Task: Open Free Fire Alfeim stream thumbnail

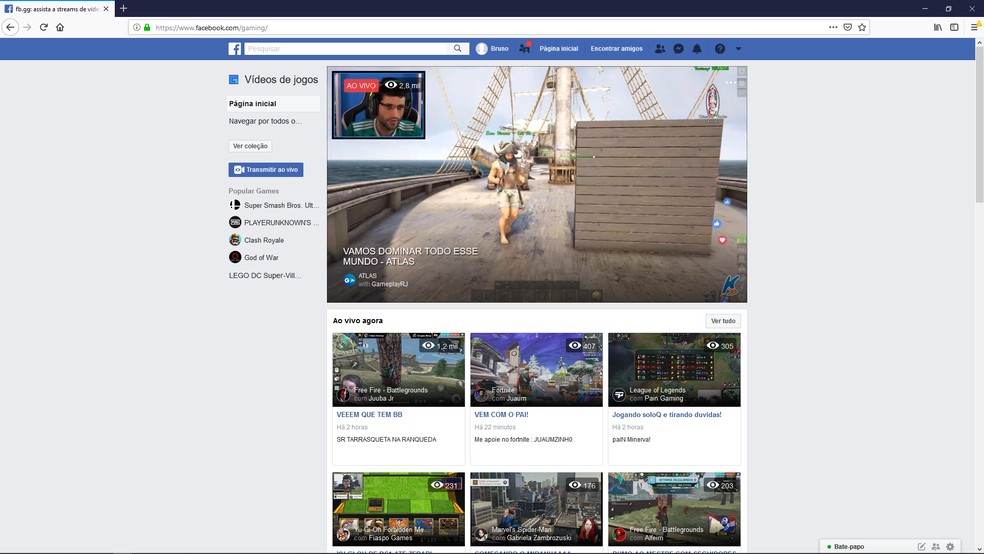Action: point(674,509)
